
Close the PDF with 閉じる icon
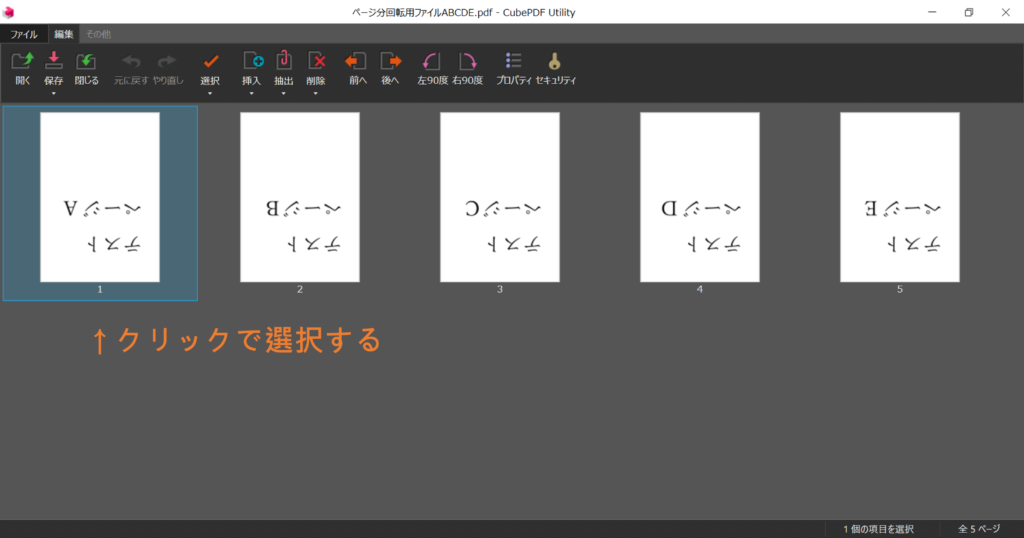point(86,61)
